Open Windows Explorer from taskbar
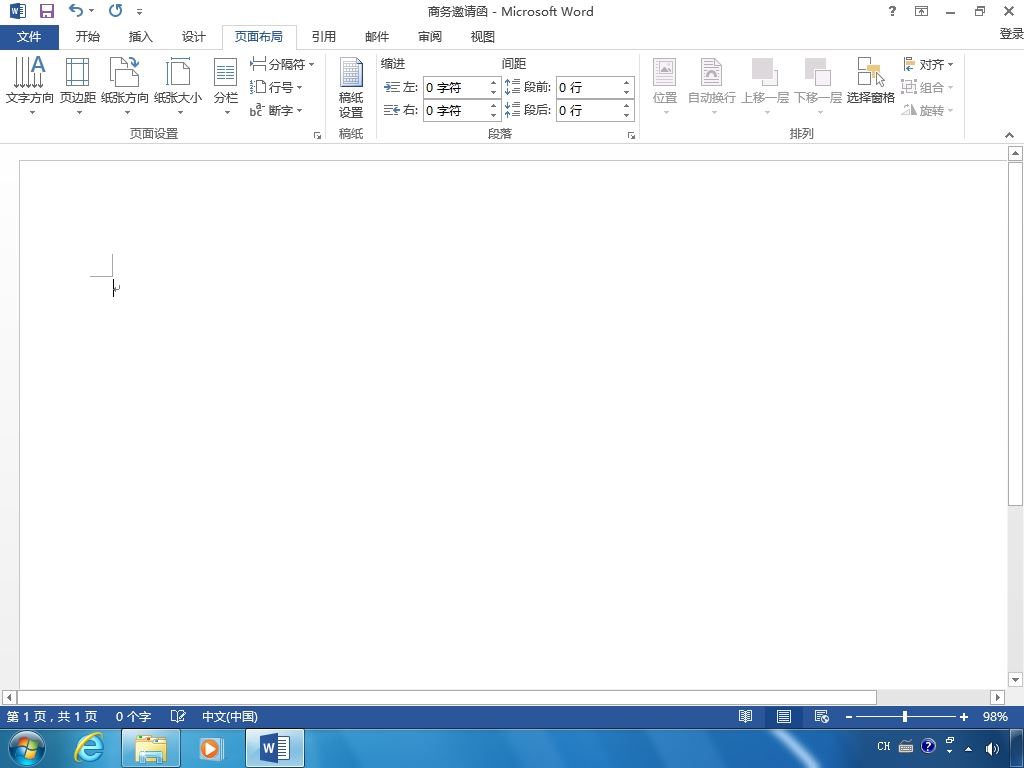 point(151,748)
